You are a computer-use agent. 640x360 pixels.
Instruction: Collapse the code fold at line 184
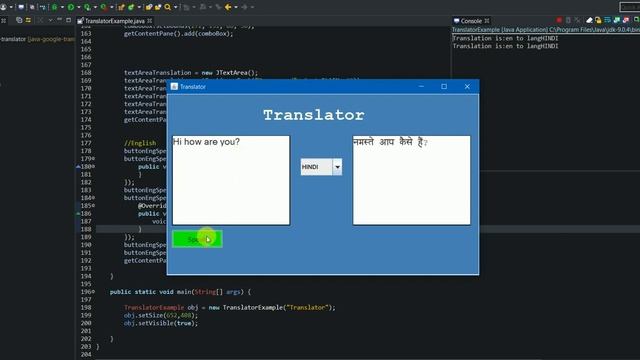pyautogui.click(x=93, y=198)
